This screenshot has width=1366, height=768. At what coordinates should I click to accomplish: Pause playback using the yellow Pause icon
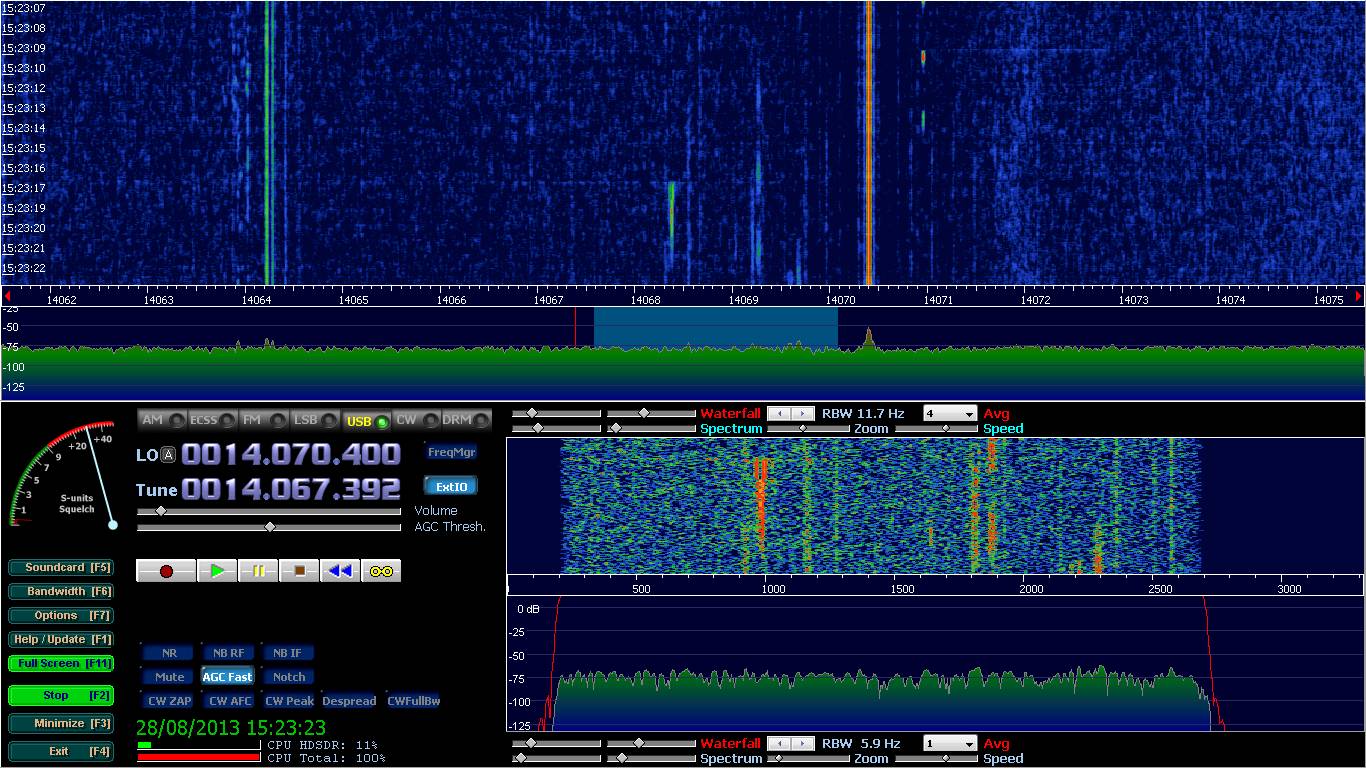258,570
